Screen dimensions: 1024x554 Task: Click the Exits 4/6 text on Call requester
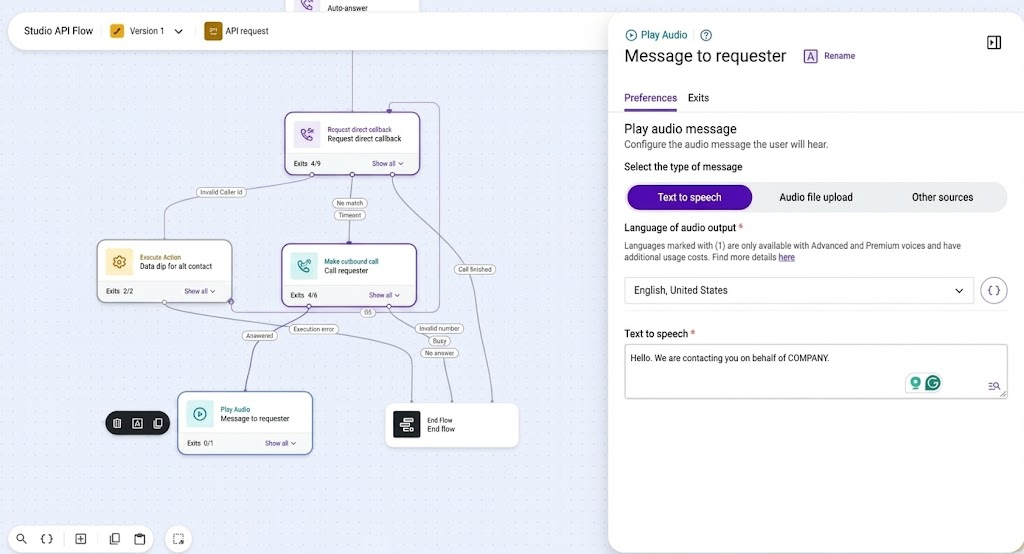coord(304,295)
